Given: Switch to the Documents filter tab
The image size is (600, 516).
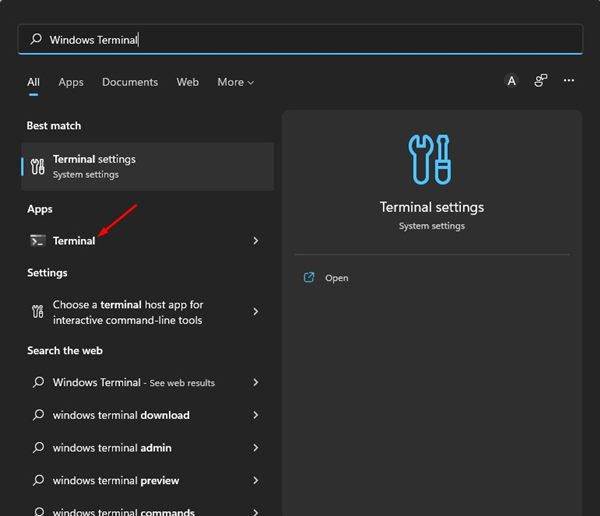Looking at the screenshot, I should 130,82.
